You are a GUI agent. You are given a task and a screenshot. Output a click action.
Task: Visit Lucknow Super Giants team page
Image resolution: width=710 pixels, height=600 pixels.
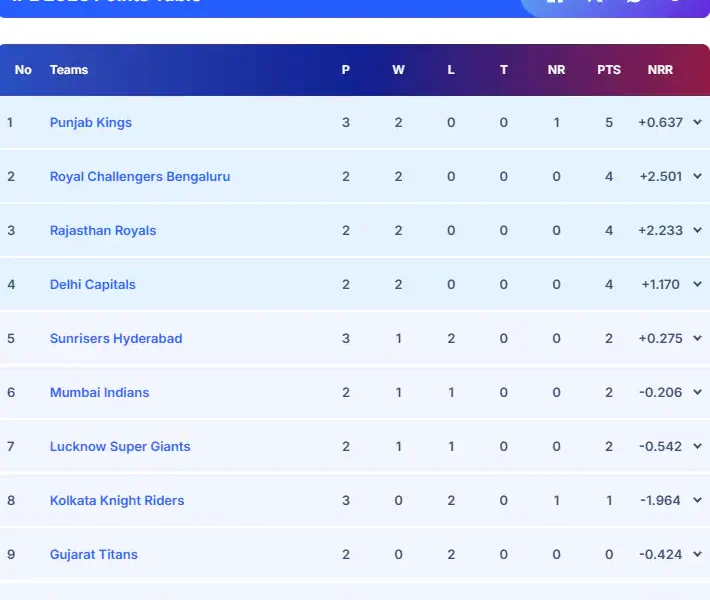[x=120, y=447]
